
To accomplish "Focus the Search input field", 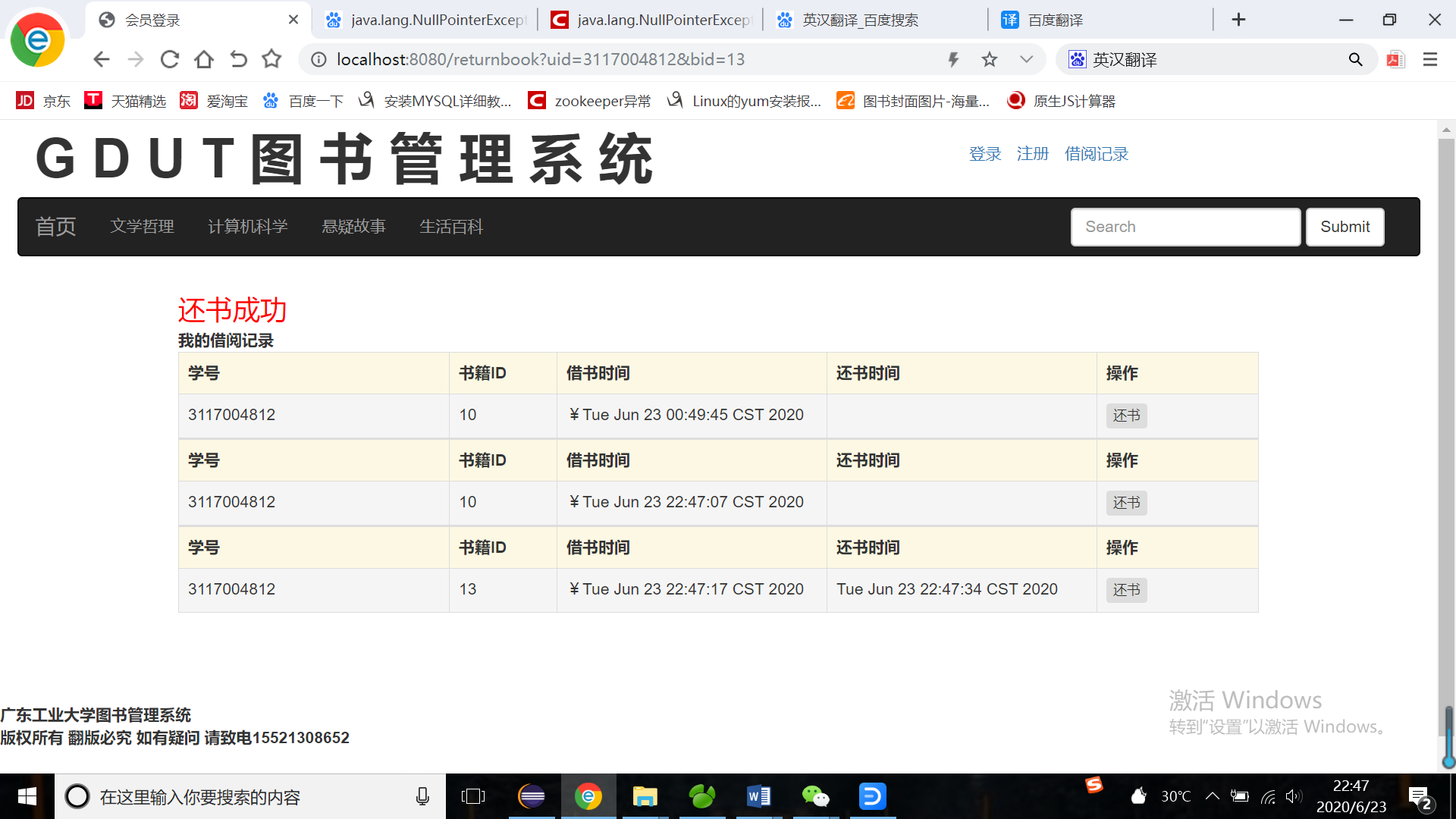I will tap(1185, 227).
